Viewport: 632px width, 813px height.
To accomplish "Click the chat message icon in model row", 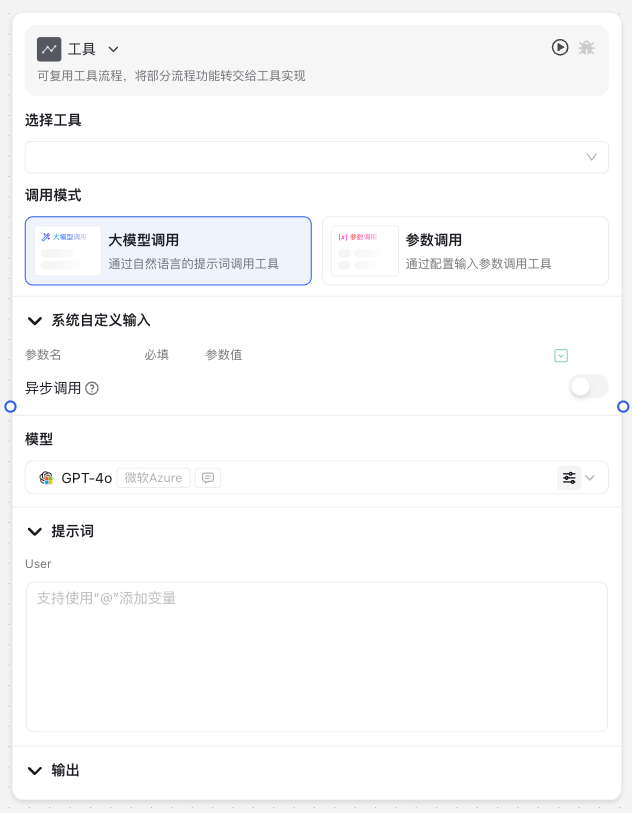I will (208, 478).
